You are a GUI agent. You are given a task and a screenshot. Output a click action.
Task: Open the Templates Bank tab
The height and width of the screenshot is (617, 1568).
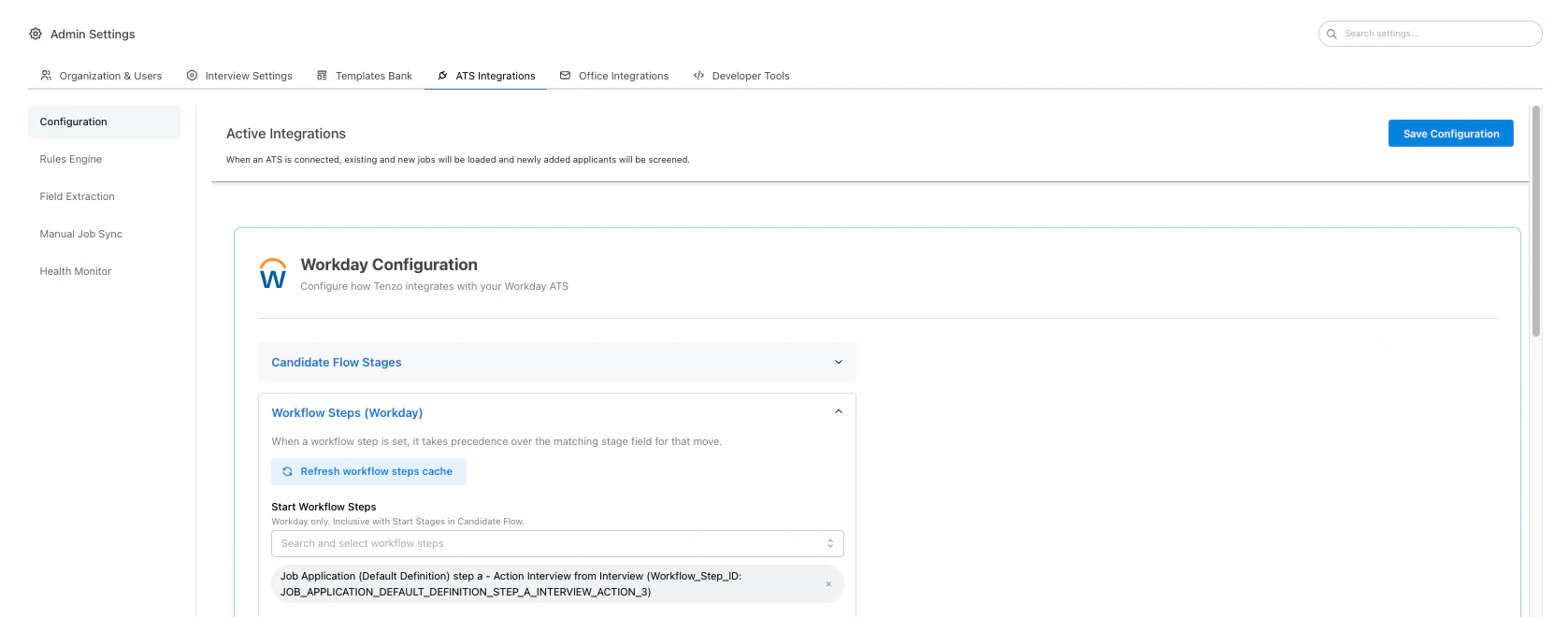[365, 76]
